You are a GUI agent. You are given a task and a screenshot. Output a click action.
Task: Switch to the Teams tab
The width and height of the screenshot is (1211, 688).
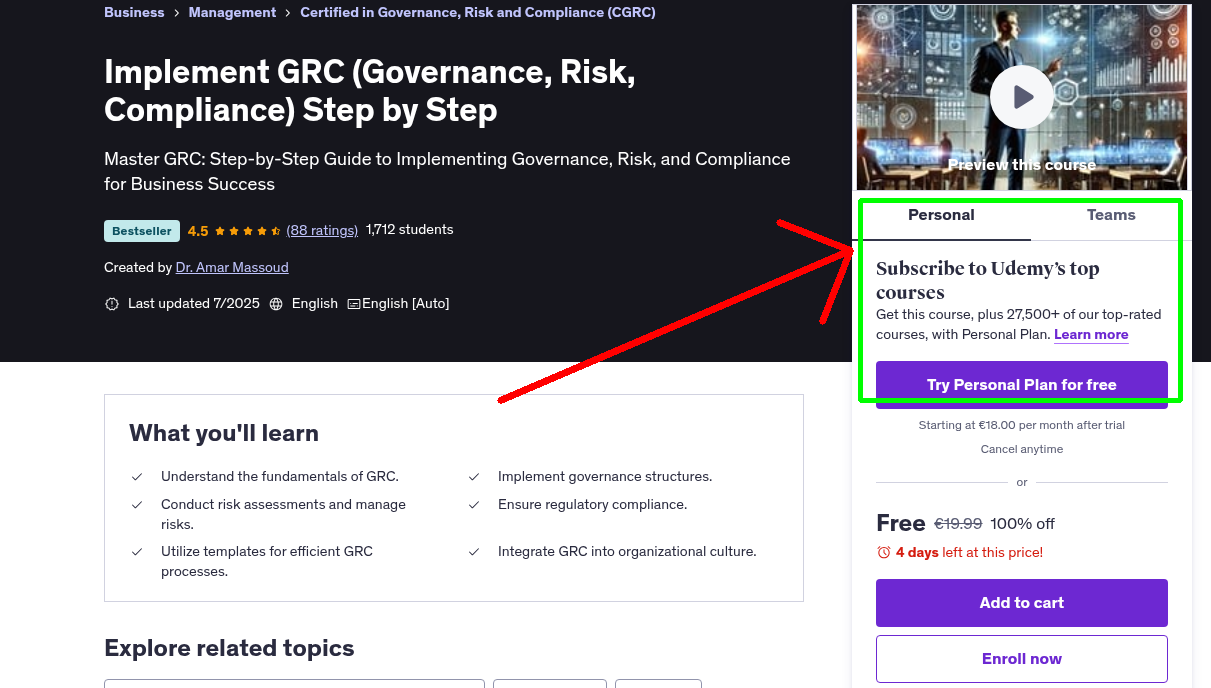coord(1111,215)
